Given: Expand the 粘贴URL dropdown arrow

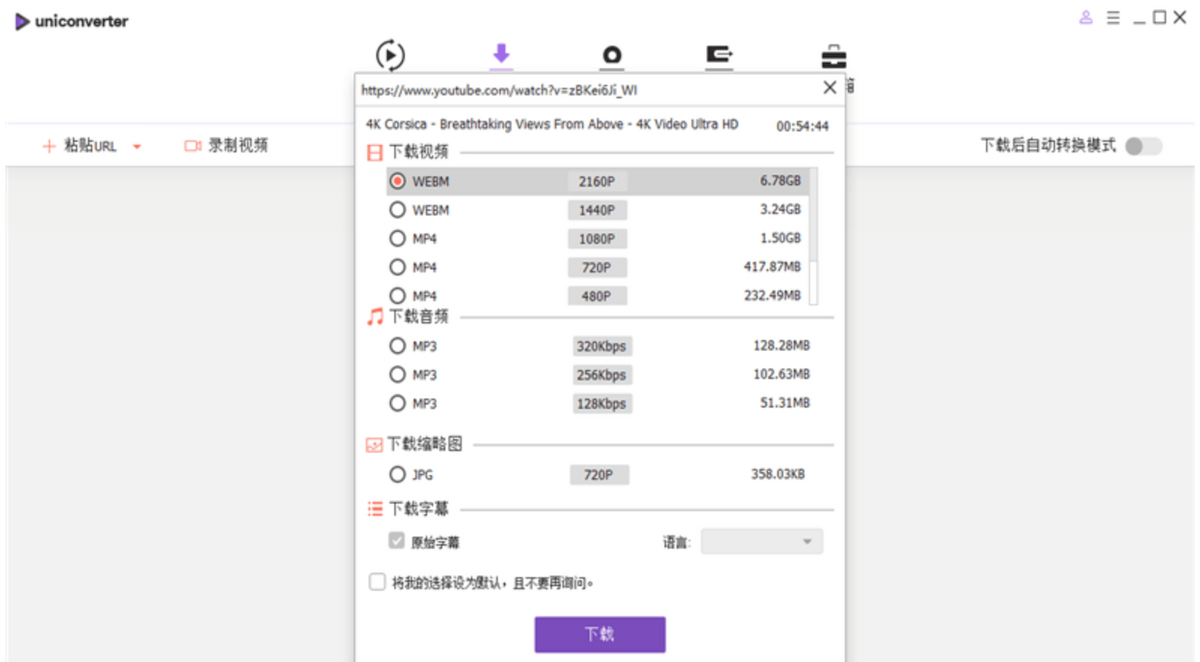Looking at the screenshot, I should [x=137, y=147].
